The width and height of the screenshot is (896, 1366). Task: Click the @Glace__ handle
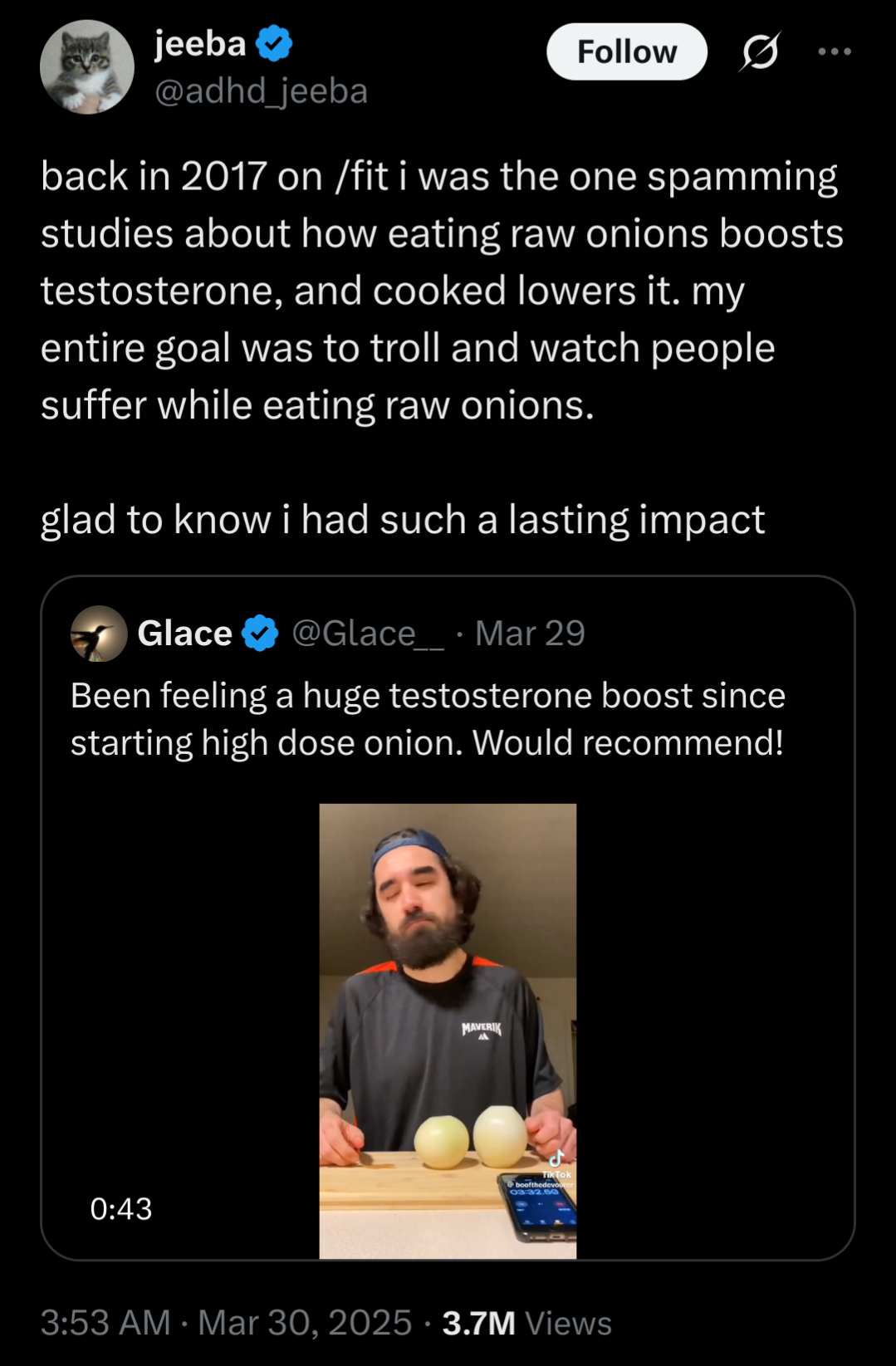[367, 634]
